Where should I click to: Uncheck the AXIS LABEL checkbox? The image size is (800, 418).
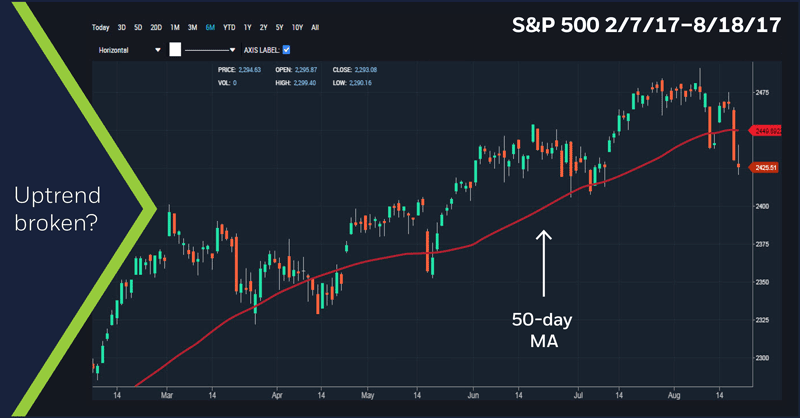(x=287, y=48)
